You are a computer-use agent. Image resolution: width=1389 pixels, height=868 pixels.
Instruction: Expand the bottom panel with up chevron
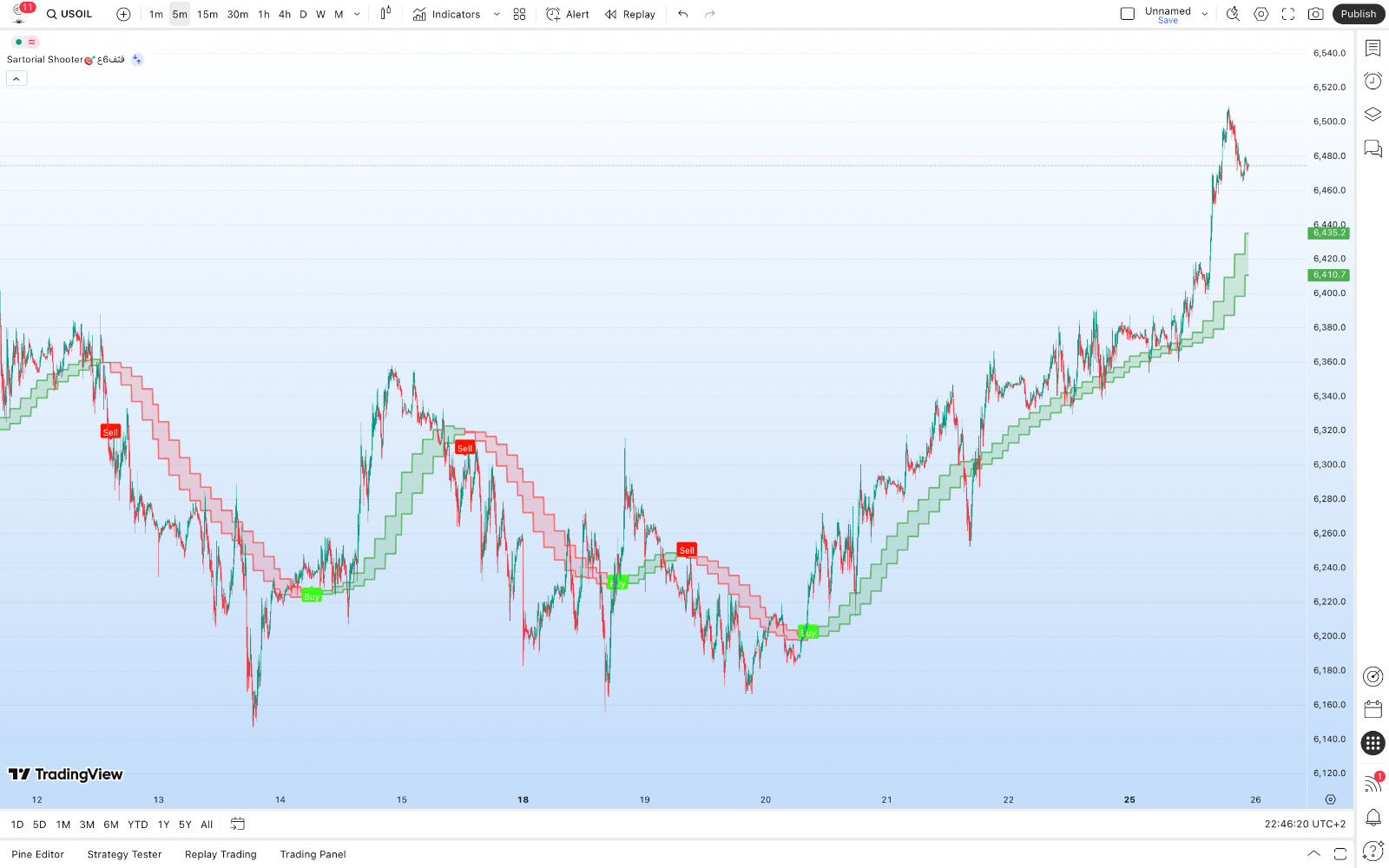[x=1314, y=854]
